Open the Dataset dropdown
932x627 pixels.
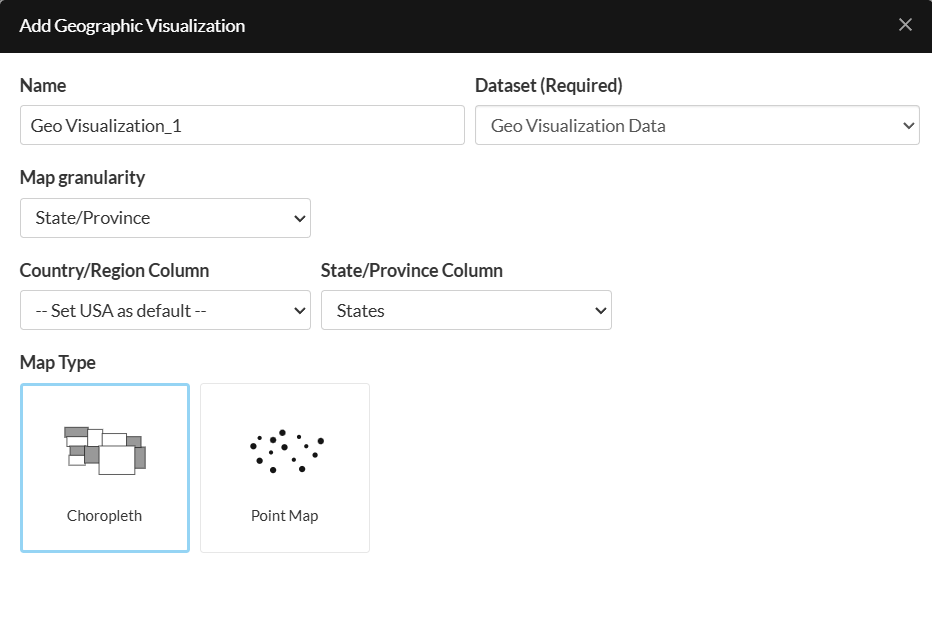click(x=697, y=126)
